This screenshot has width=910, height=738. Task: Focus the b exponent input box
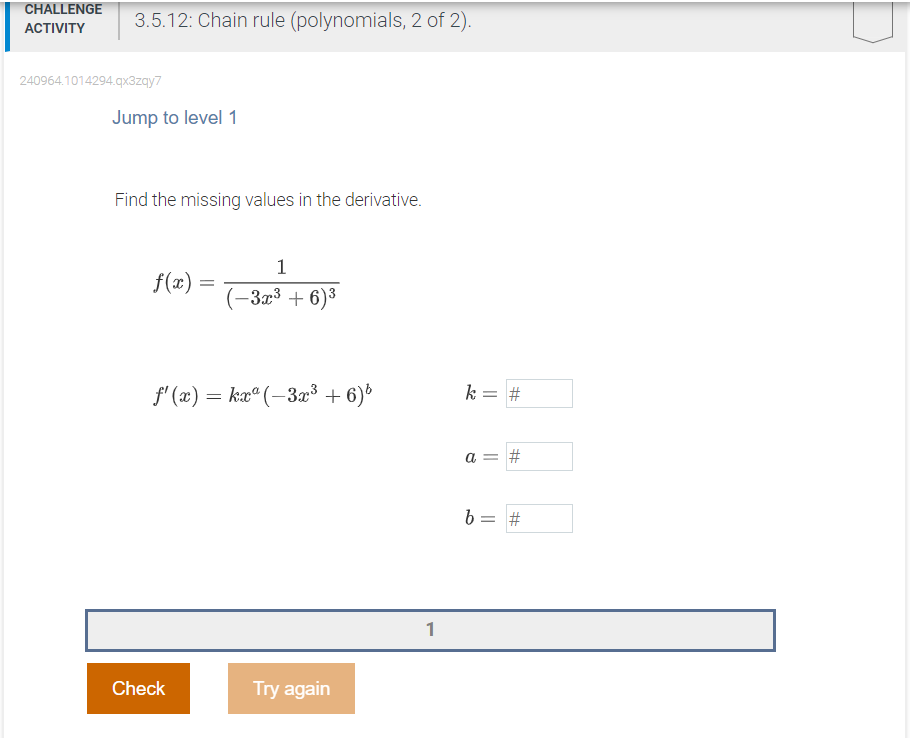click(x=539, y=518)
